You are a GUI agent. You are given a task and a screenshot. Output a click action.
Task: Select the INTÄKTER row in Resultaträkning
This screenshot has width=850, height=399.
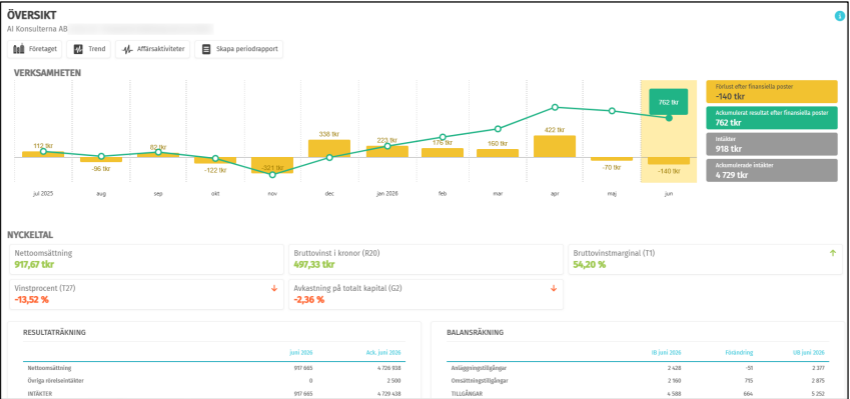[x=214, y=393]
